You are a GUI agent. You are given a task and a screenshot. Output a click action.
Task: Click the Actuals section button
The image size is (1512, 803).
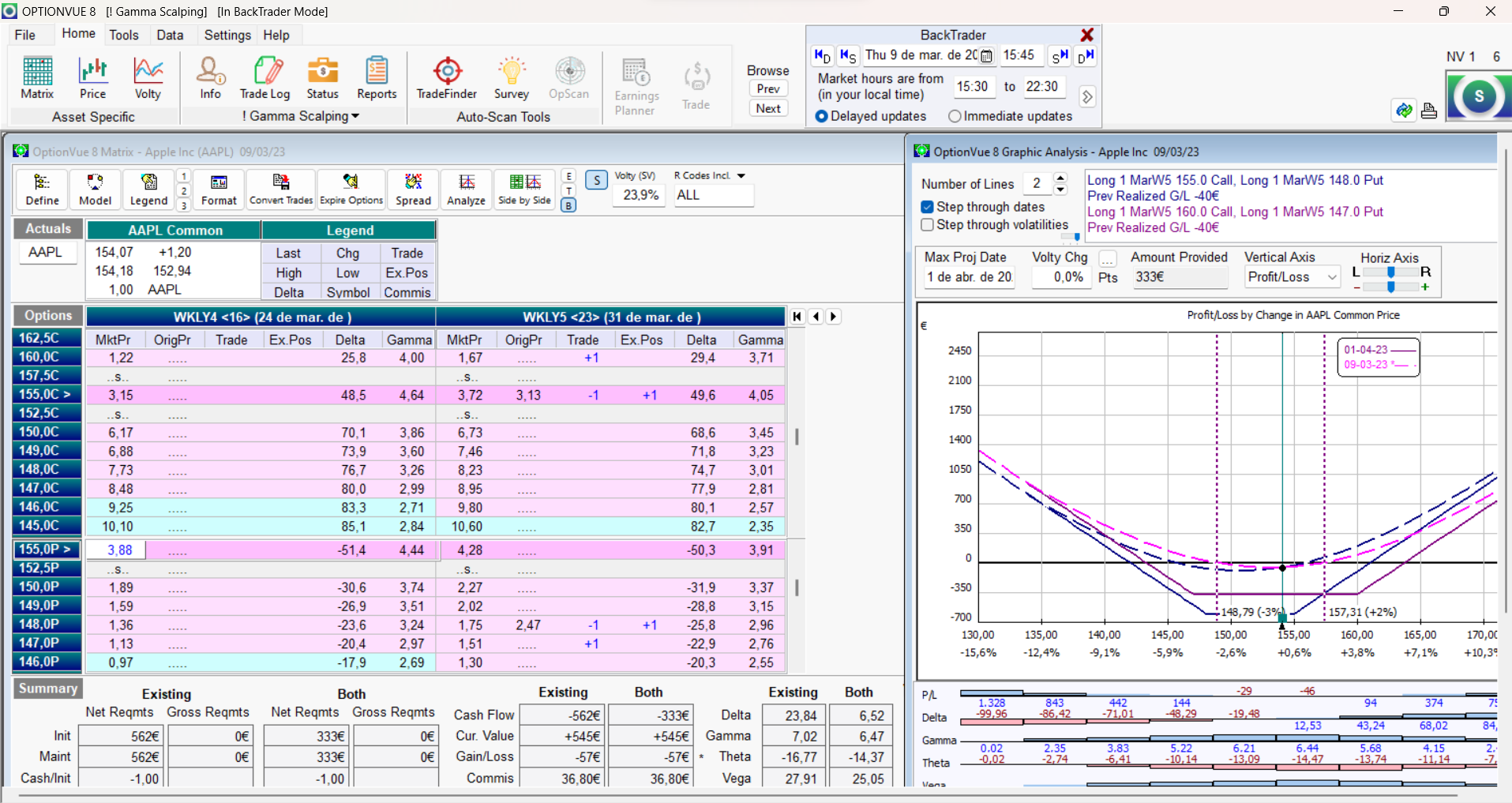tap(48, 229)
